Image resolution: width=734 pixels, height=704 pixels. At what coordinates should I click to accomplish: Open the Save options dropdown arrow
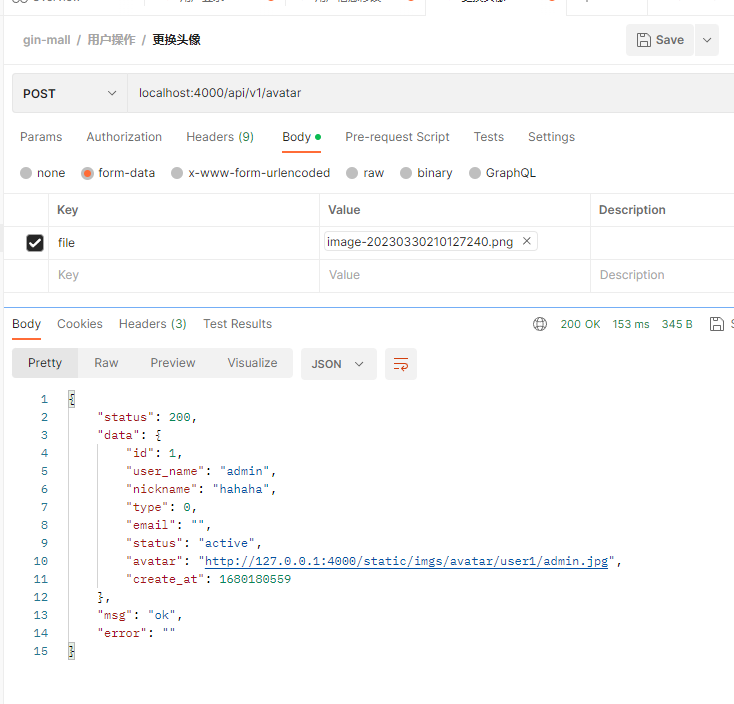(707, 40)
